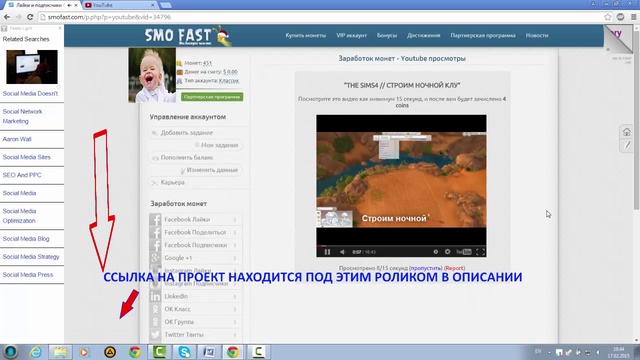Reload the page with the refresh button
640x360 pixels.
click(x=30, y=17)
